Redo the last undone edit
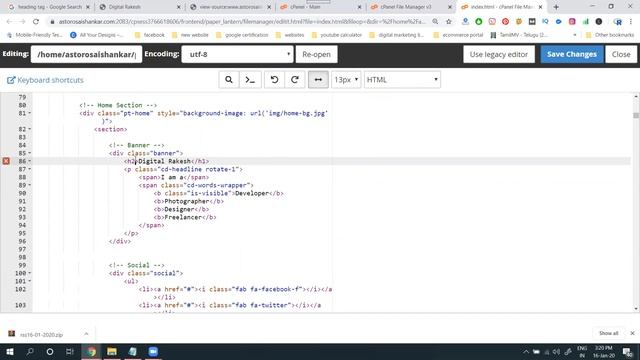This screenshot has width=640, height=360. tap(295, 80)
